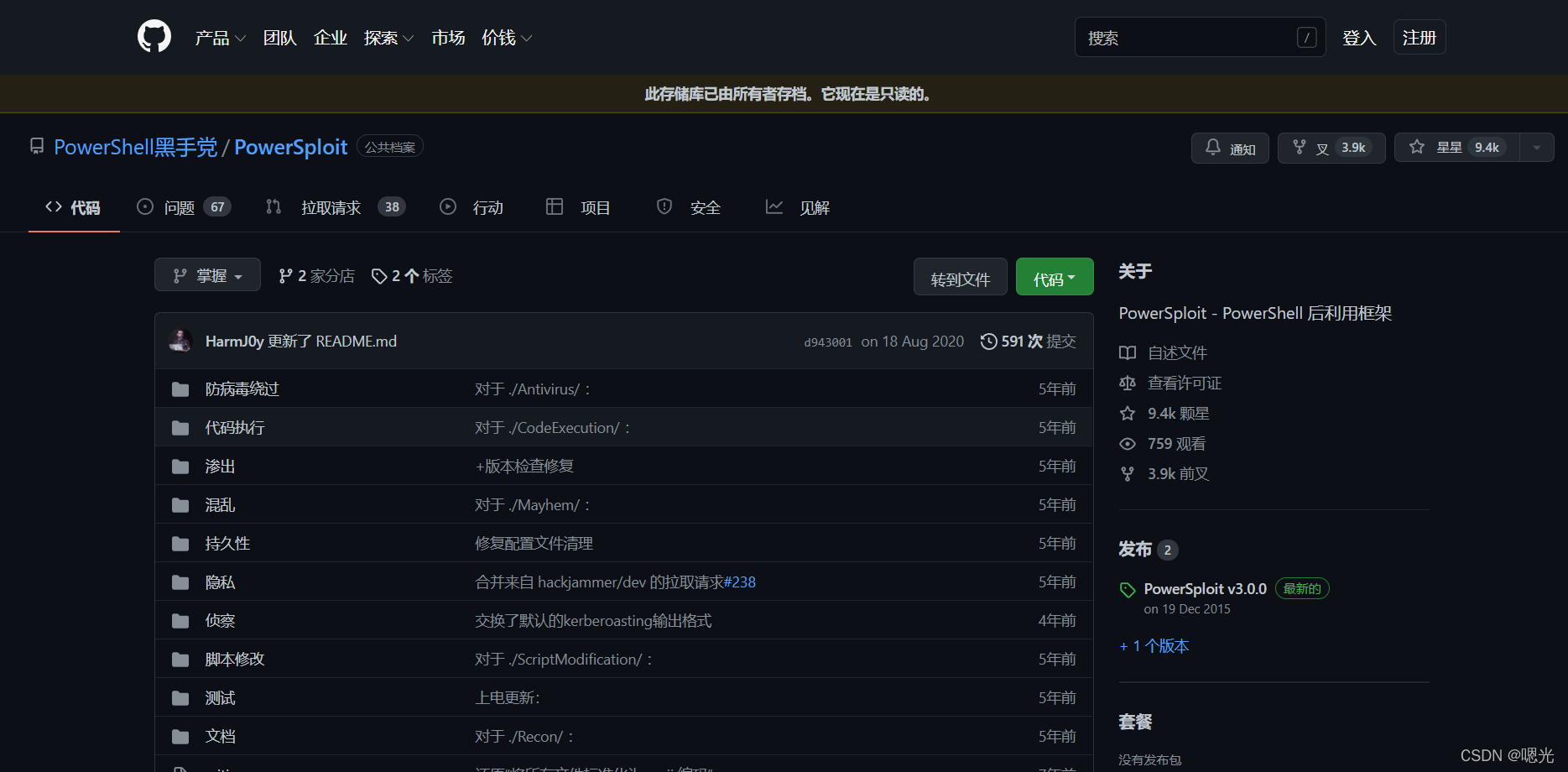The width and height of the screenshot is (1568, 772).
Task: Click HarmJ0y's avatar thumbnail
Action: pyautogui.click(x=180, y=341)
